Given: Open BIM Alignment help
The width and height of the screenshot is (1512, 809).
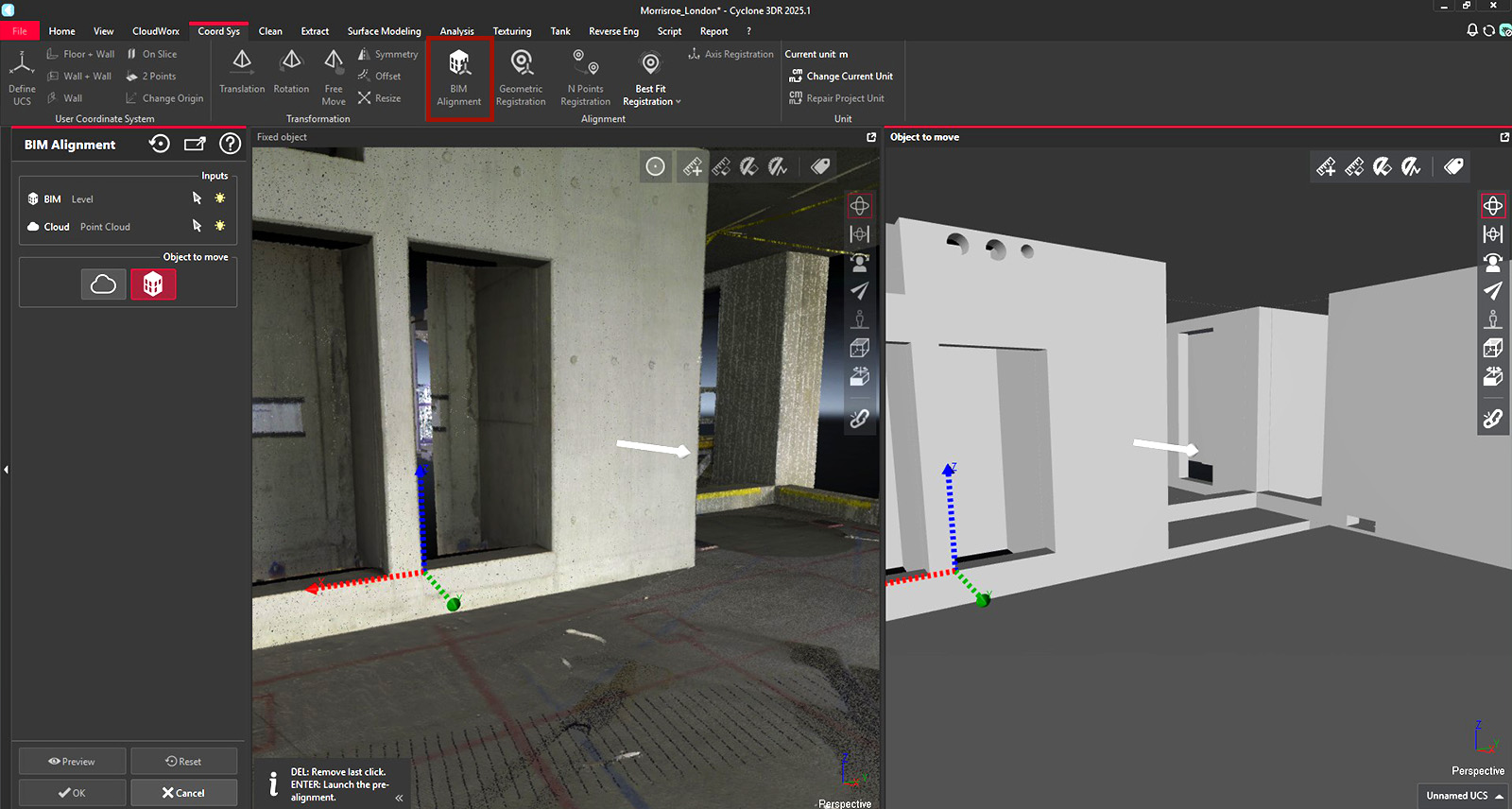Looking at the screenshot, I should click(x=230, y=144).
